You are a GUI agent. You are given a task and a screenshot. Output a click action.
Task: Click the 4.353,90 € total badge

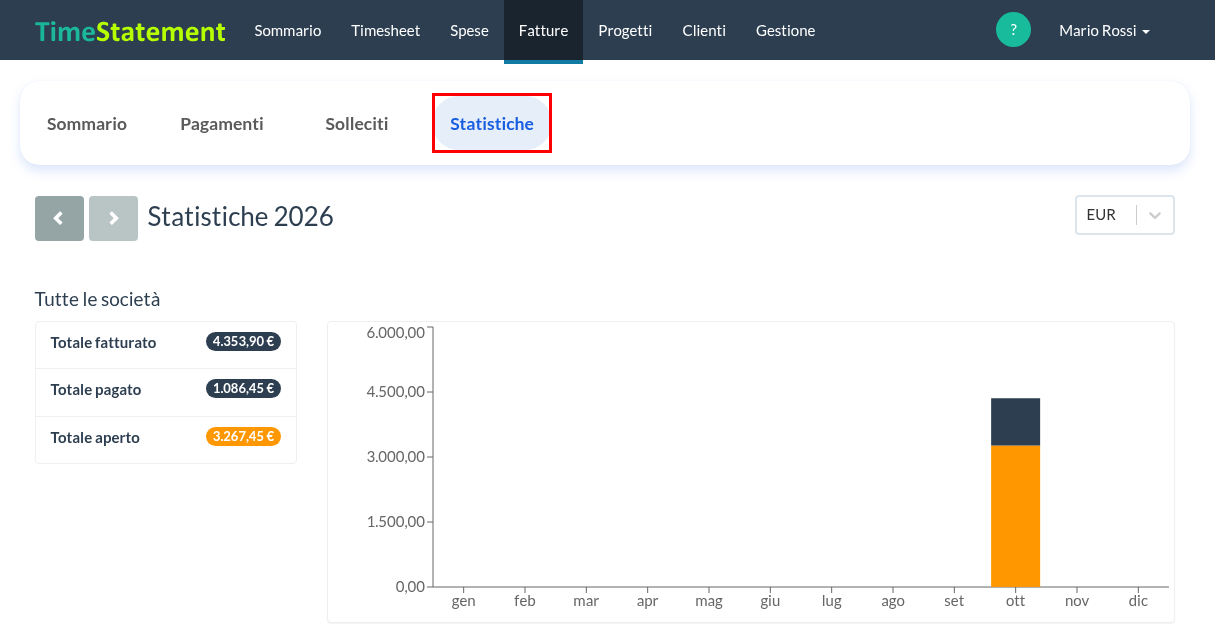point(243,341)
